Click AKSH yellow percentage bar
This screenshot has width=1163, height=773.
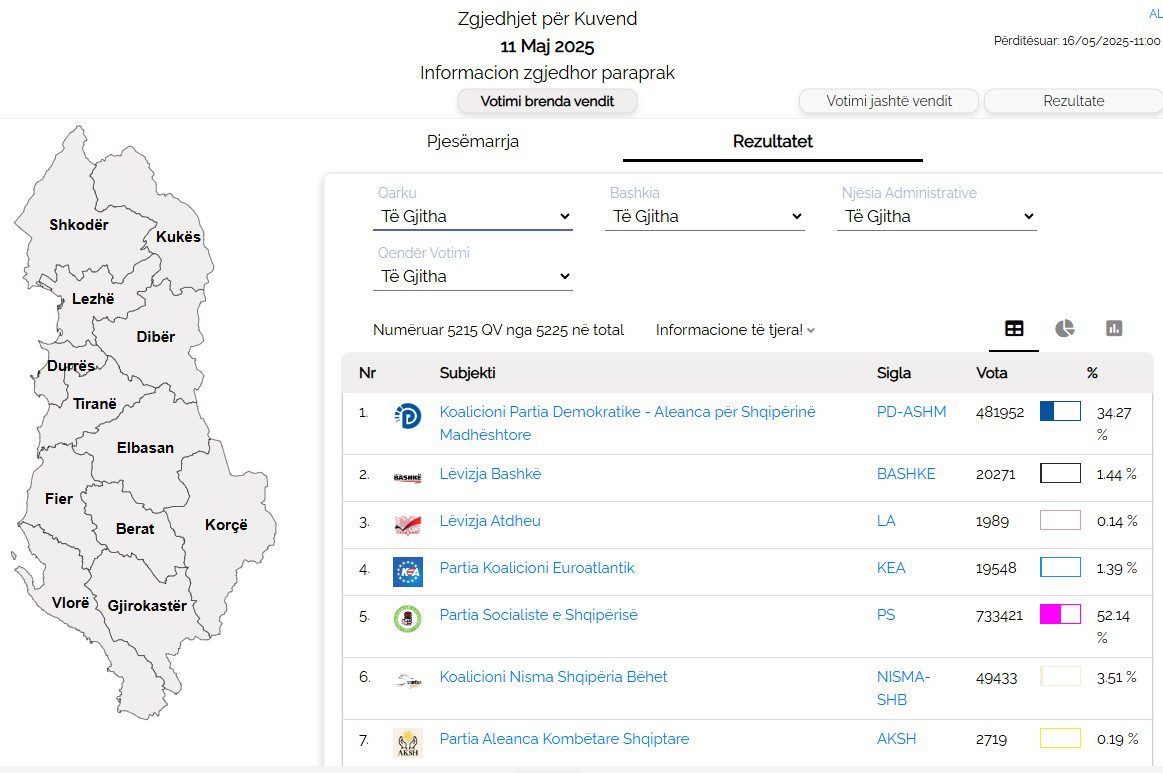(x=1060, y=738)
